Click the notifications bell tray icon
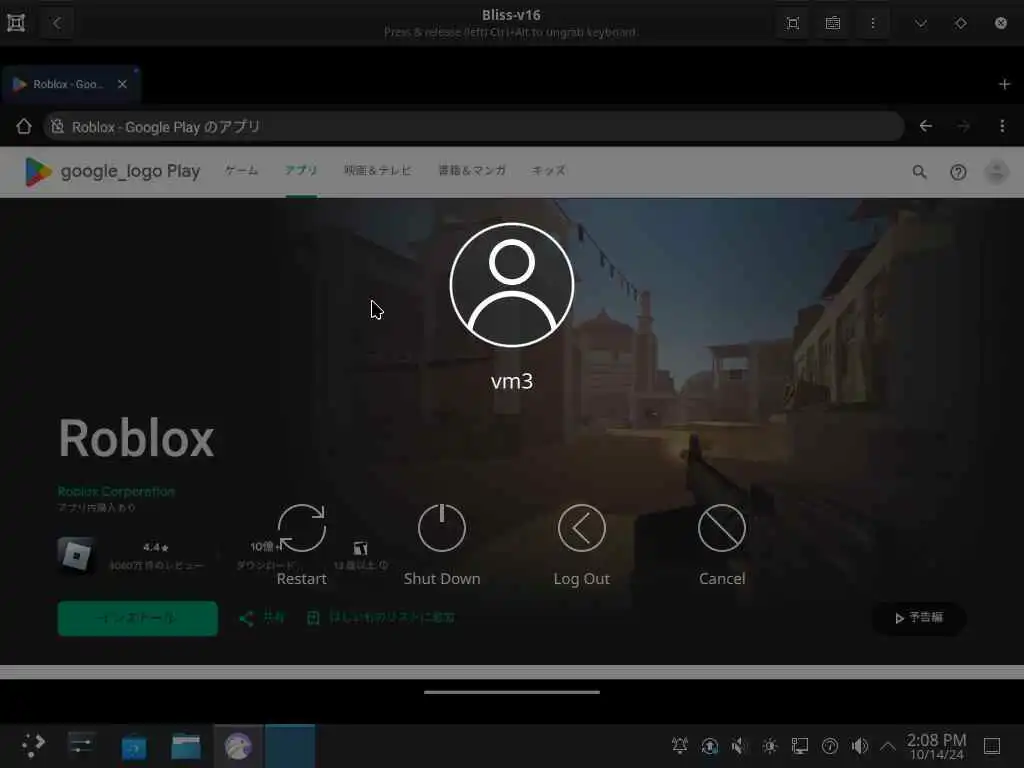This screenshot has width=1024, height=768. click(680, 746)
